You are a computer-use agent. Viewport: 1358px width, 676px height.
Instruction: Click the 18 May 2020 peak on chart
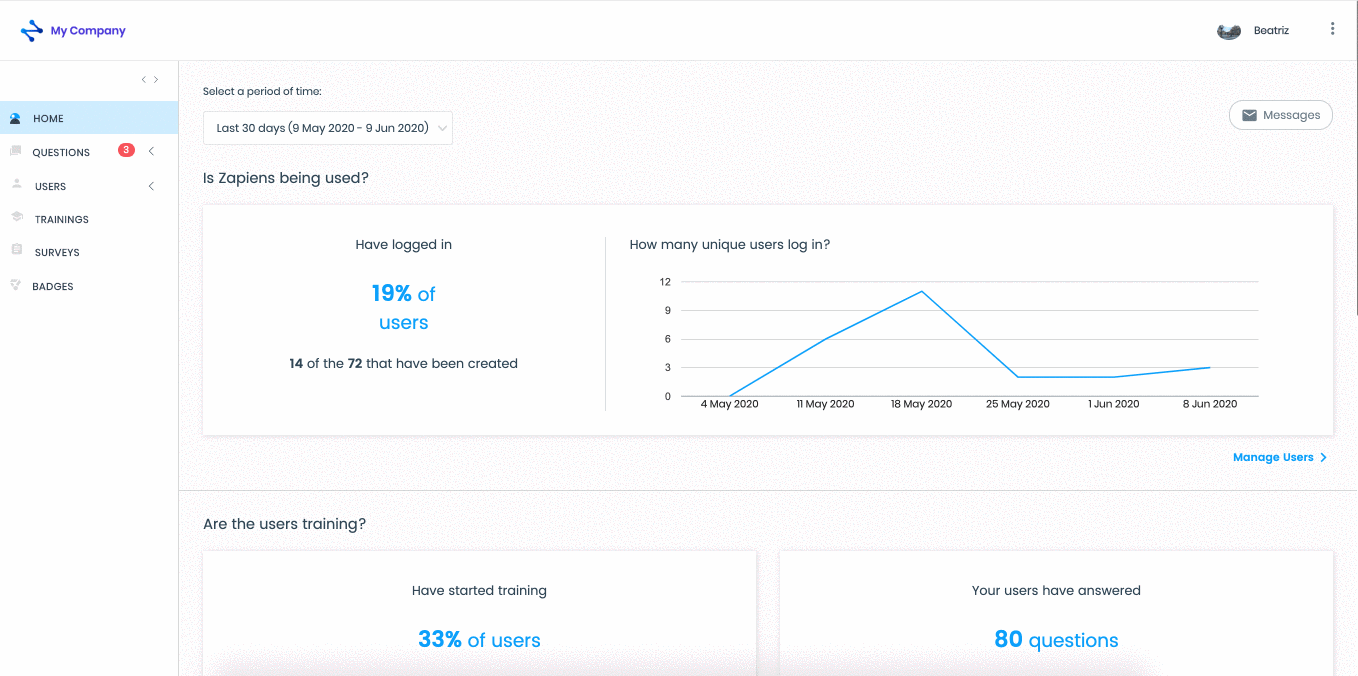click(921, 291)
